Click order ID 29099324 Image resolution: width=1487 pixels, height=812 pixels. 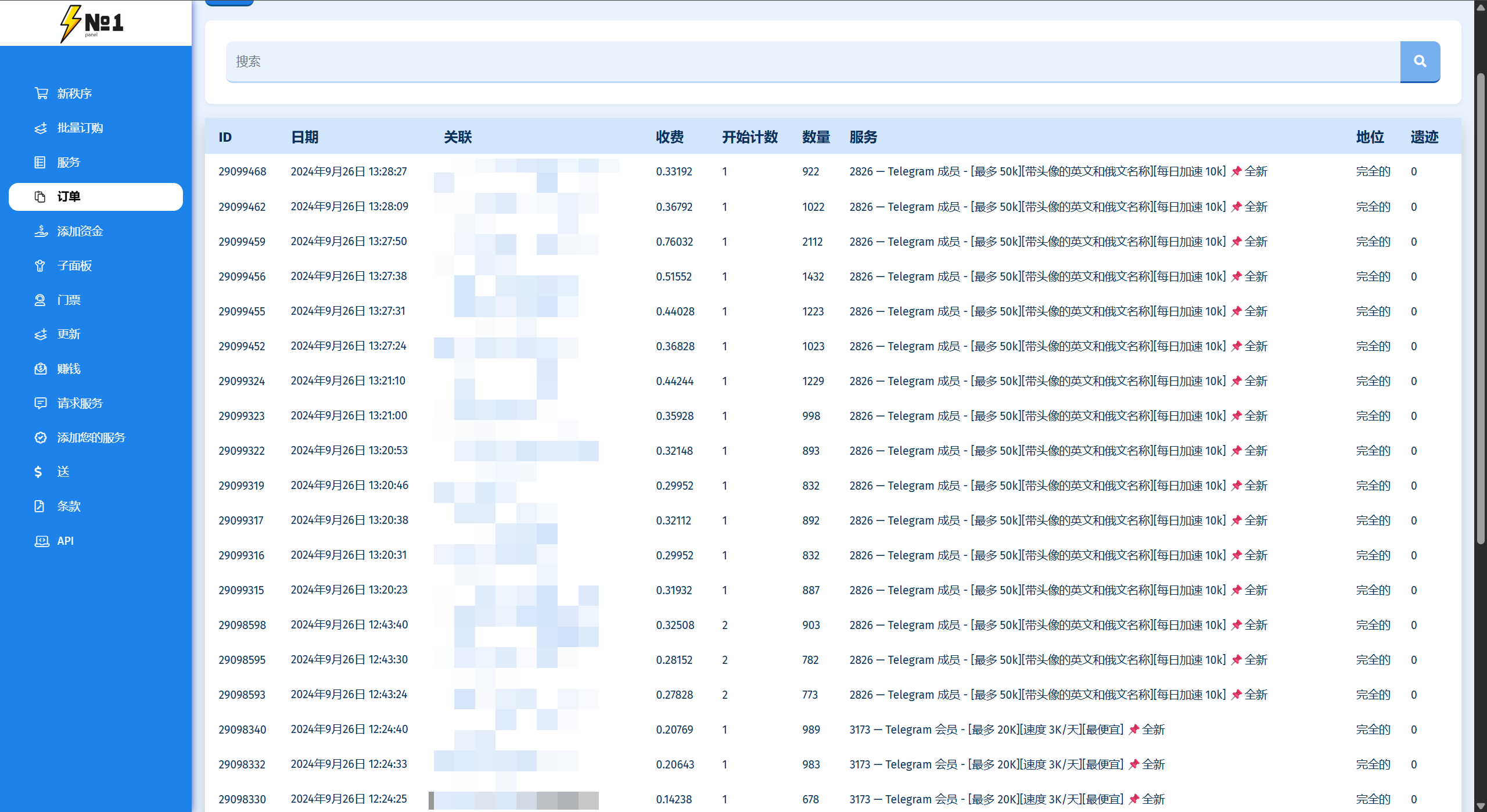242,381
